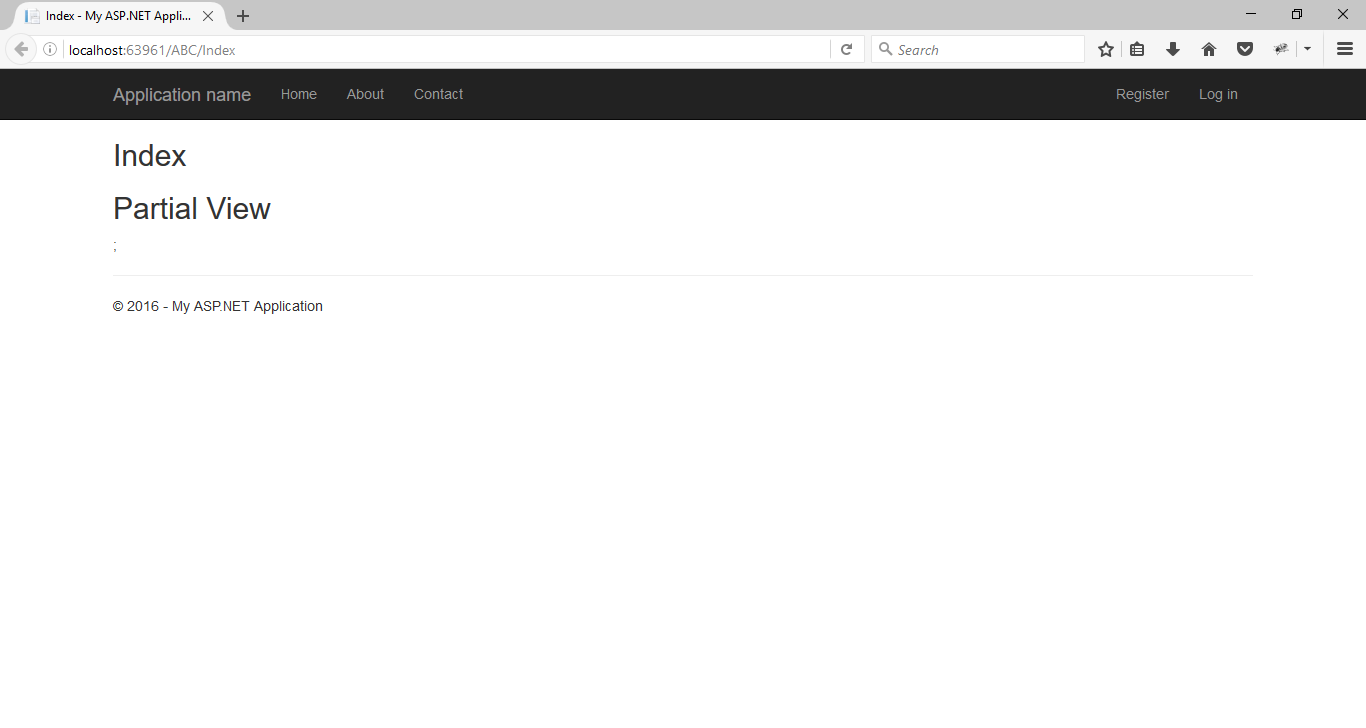
Task: Save the page to Pocket
Action: [x=1244, y=48]
